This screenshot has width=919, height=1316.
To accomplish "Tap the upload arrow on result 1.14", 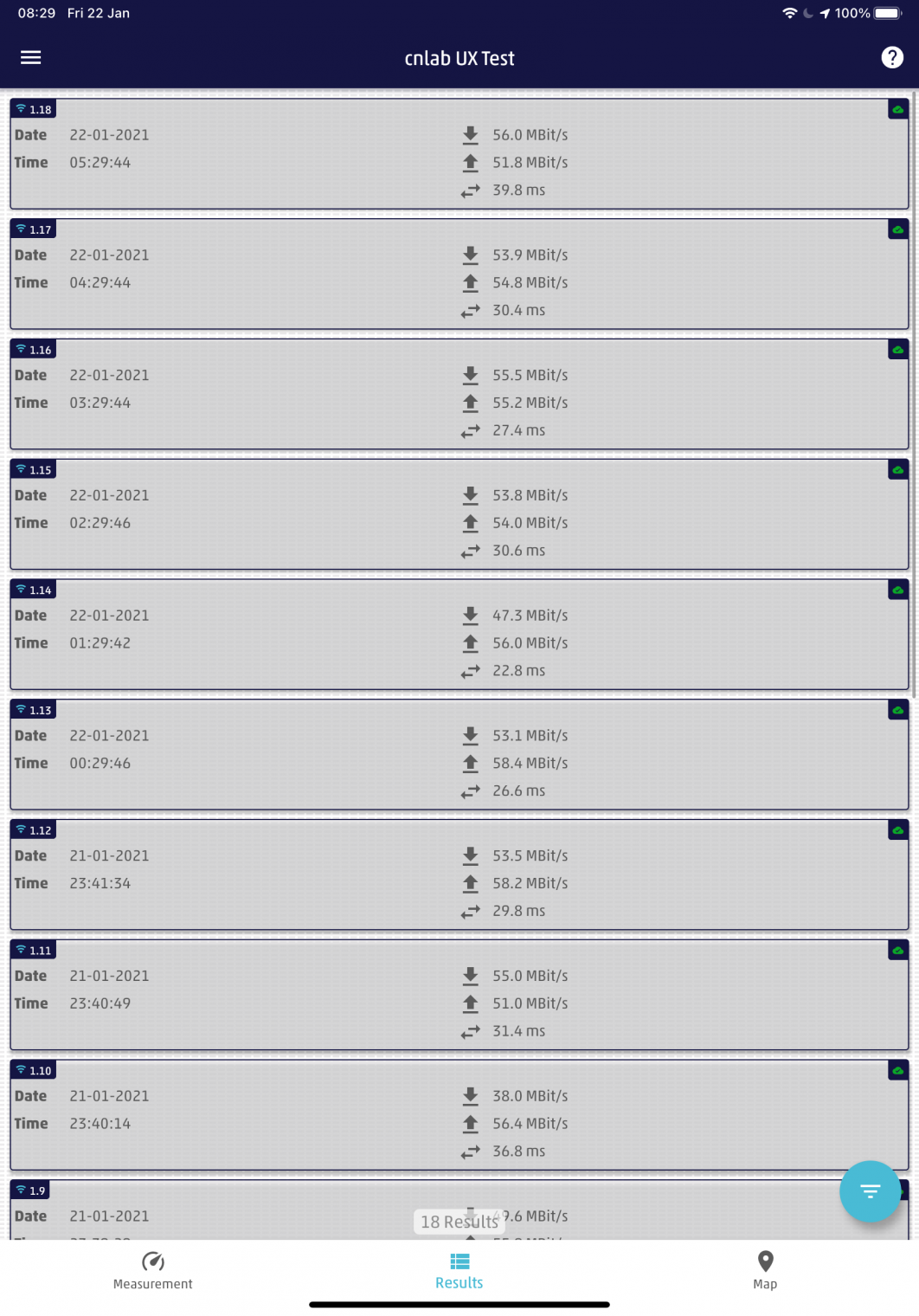I will click(470, 643).
